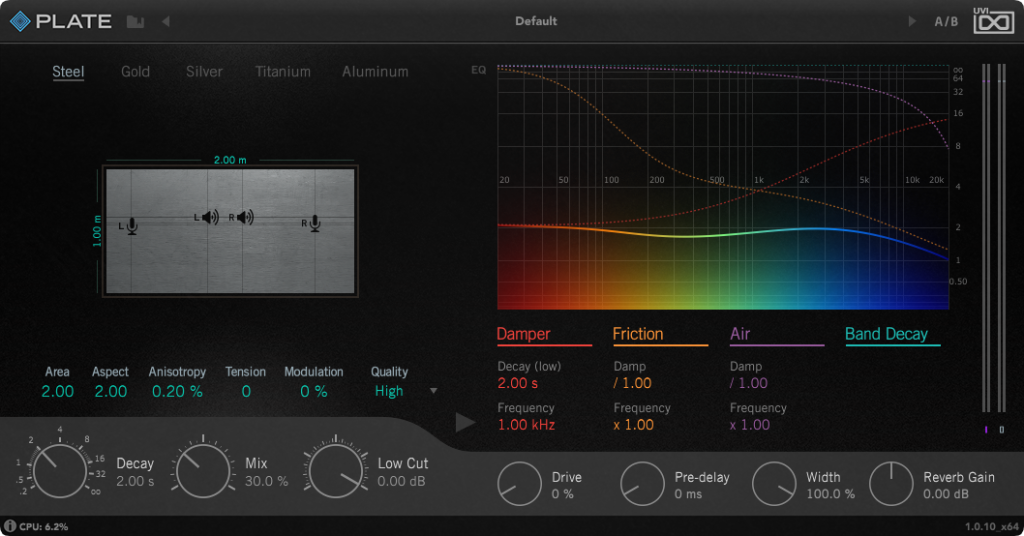This screenshot has width=1024, height=536.
Task: Click the Modulation value 0 %
Action: click(313, 392)
